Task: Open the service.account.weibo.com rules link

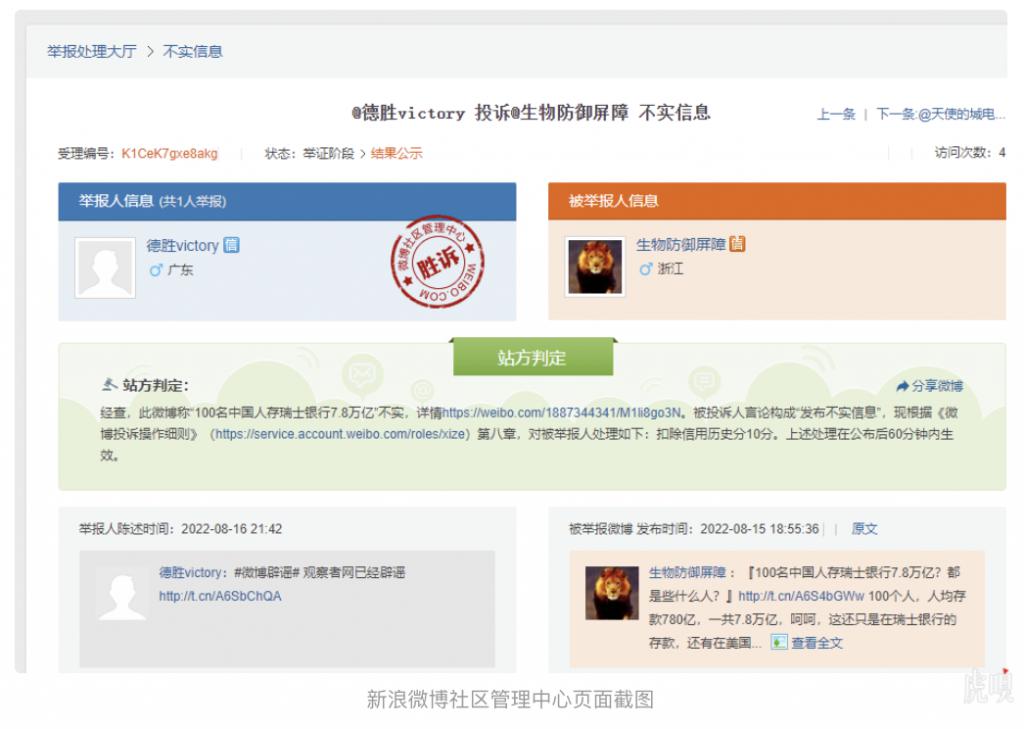Action: (x=340, y=434)
